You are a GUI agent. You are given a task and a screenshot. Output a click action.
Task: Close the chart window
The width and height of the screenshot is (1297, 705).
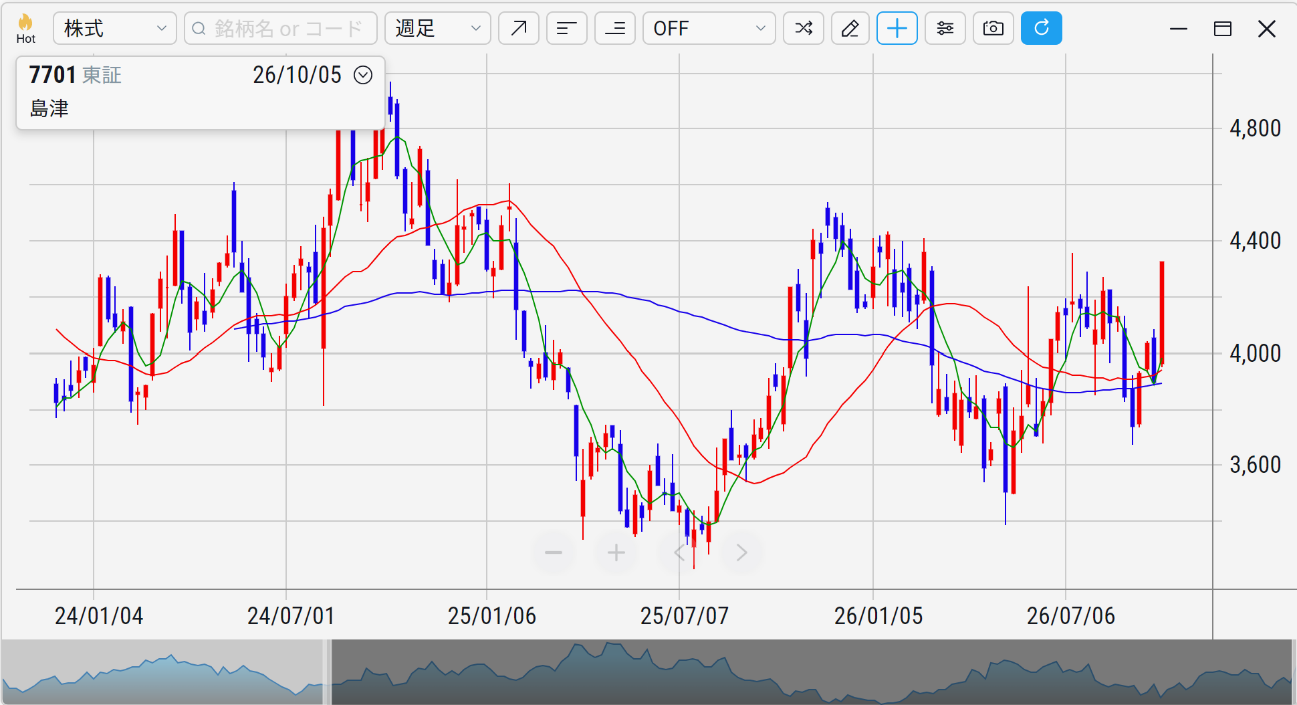1267,28
